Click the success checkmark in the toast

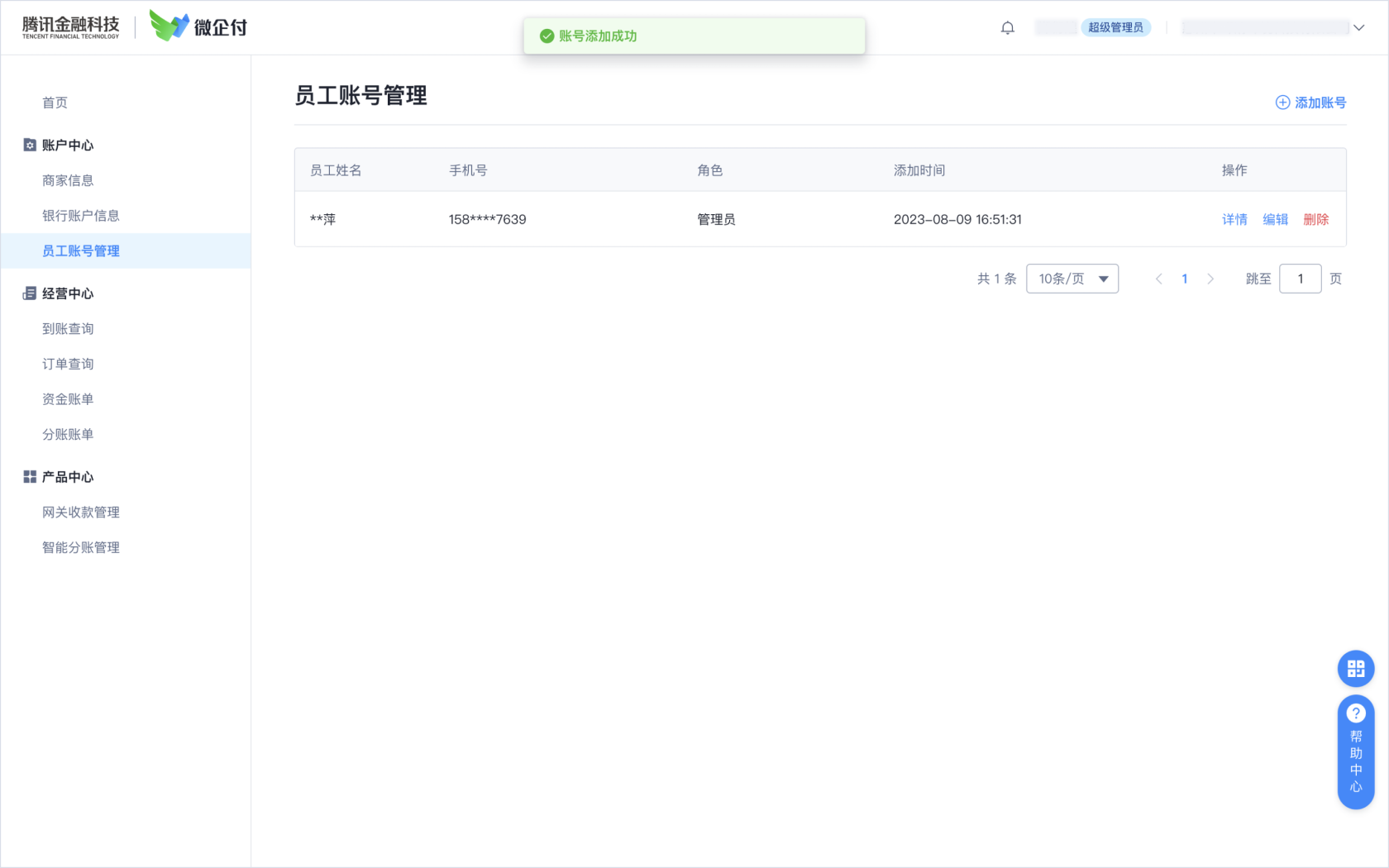(547, 36)
